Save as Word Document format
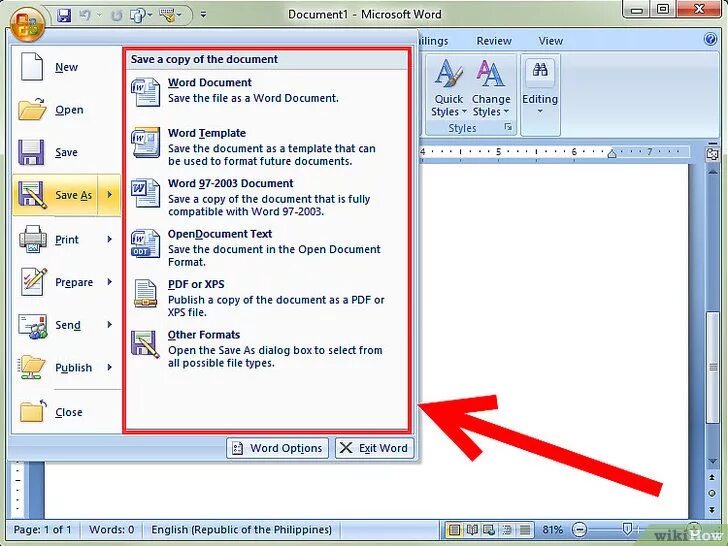The height and width of the screenshot is (546, 728). pos(267,91)
